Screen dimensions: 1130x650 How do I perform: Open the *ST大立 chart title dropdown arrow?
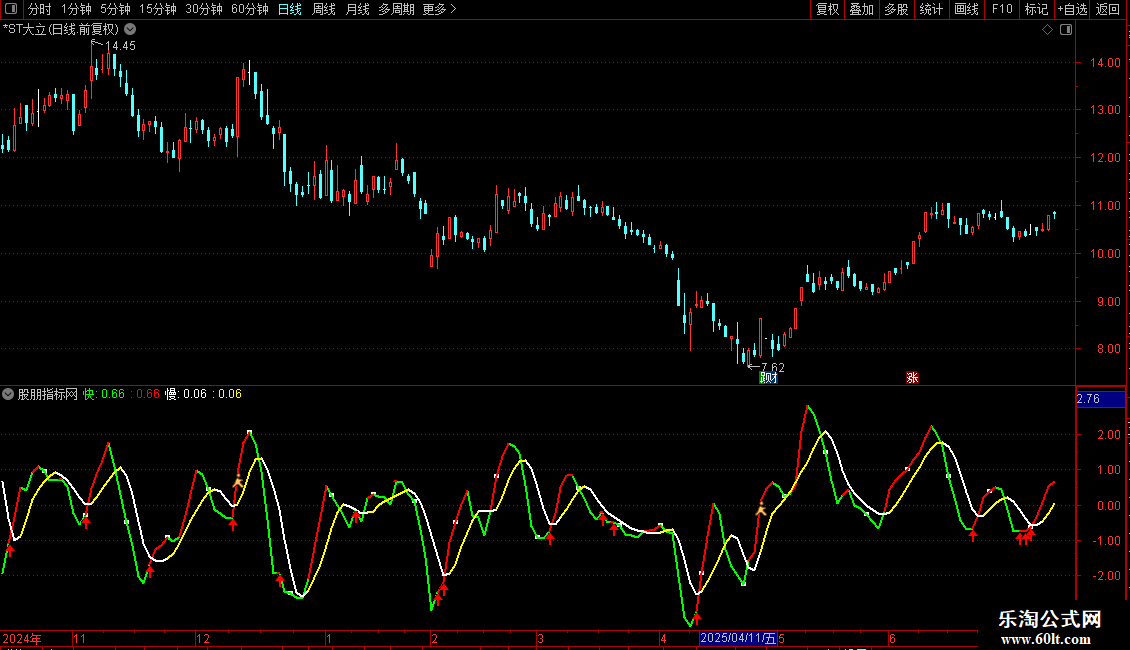click(130, 30)
